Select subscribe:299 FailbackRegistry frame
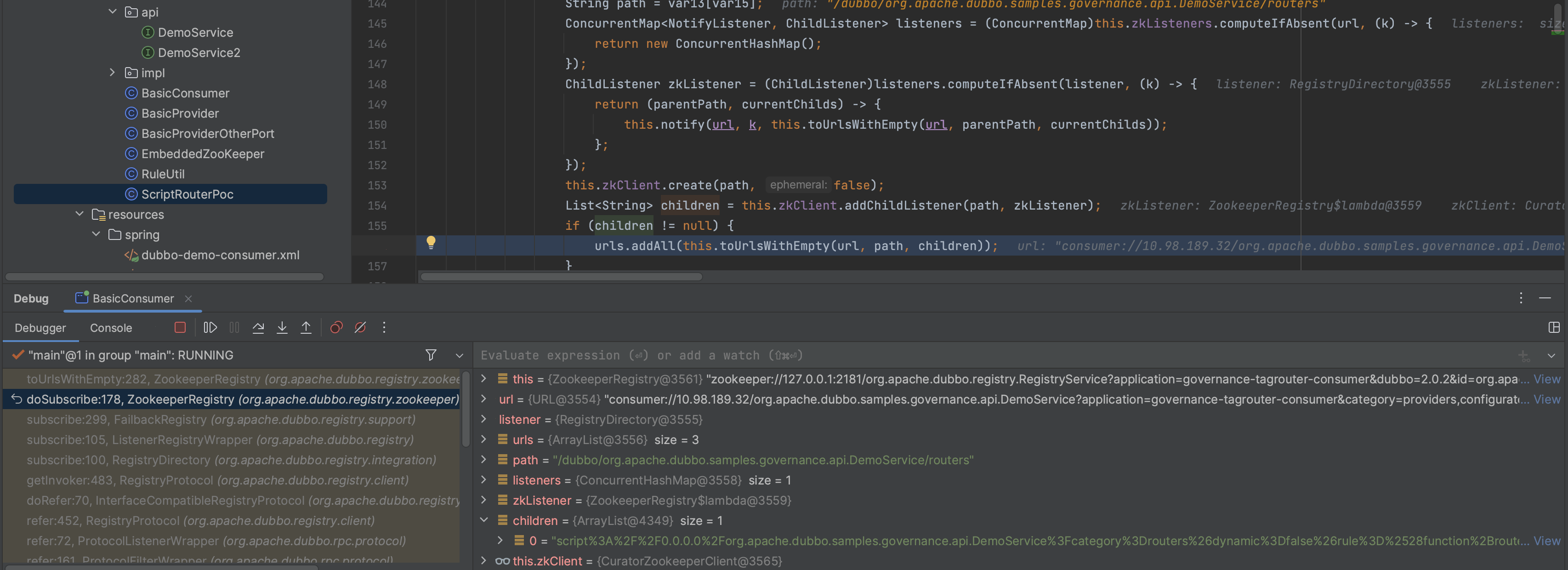Viewport: 1568px width, 570px height. pyautogui.click(x=231, y=419)
